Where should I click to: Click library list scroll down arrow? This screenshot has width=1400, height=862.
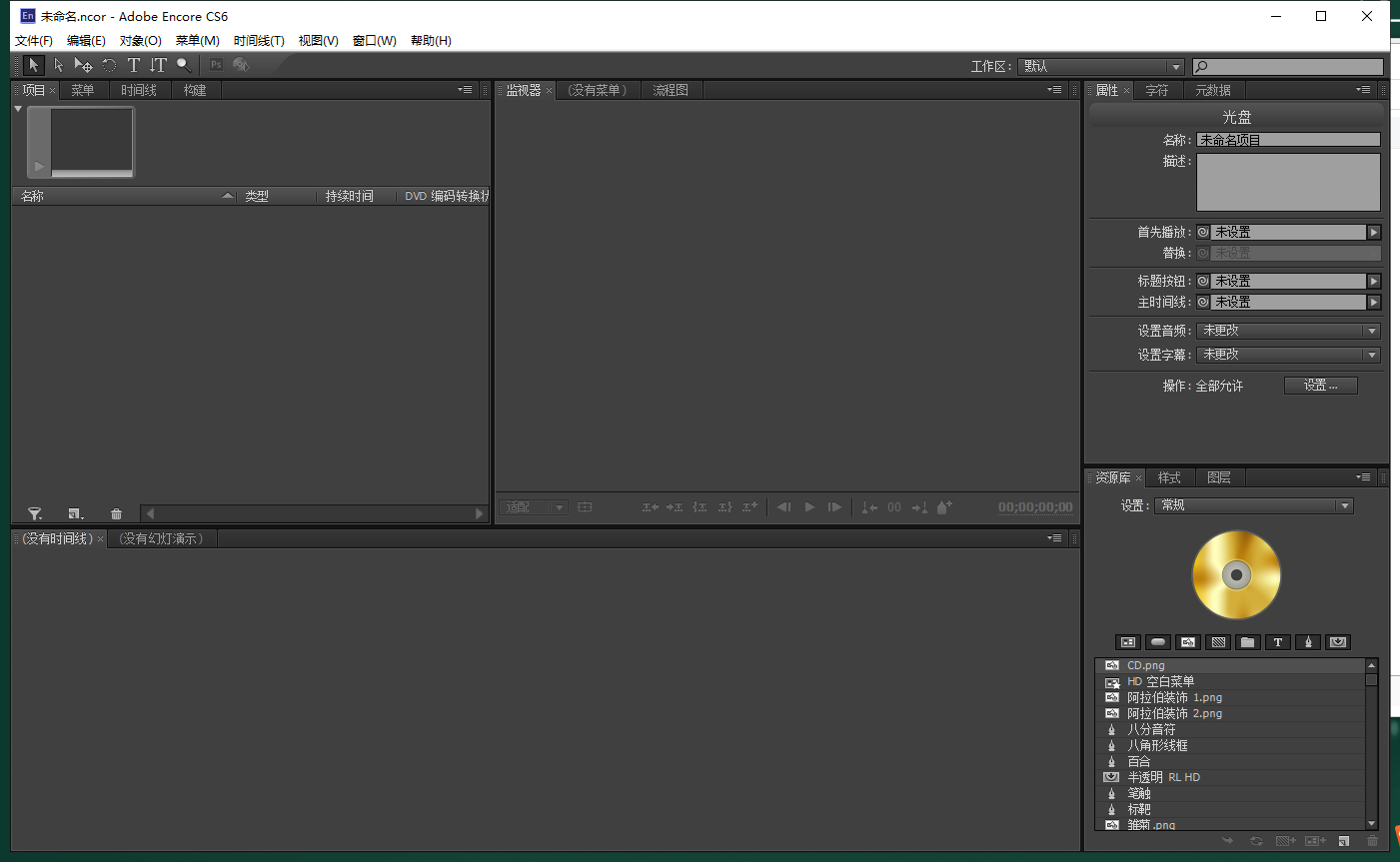(1372, 824)
